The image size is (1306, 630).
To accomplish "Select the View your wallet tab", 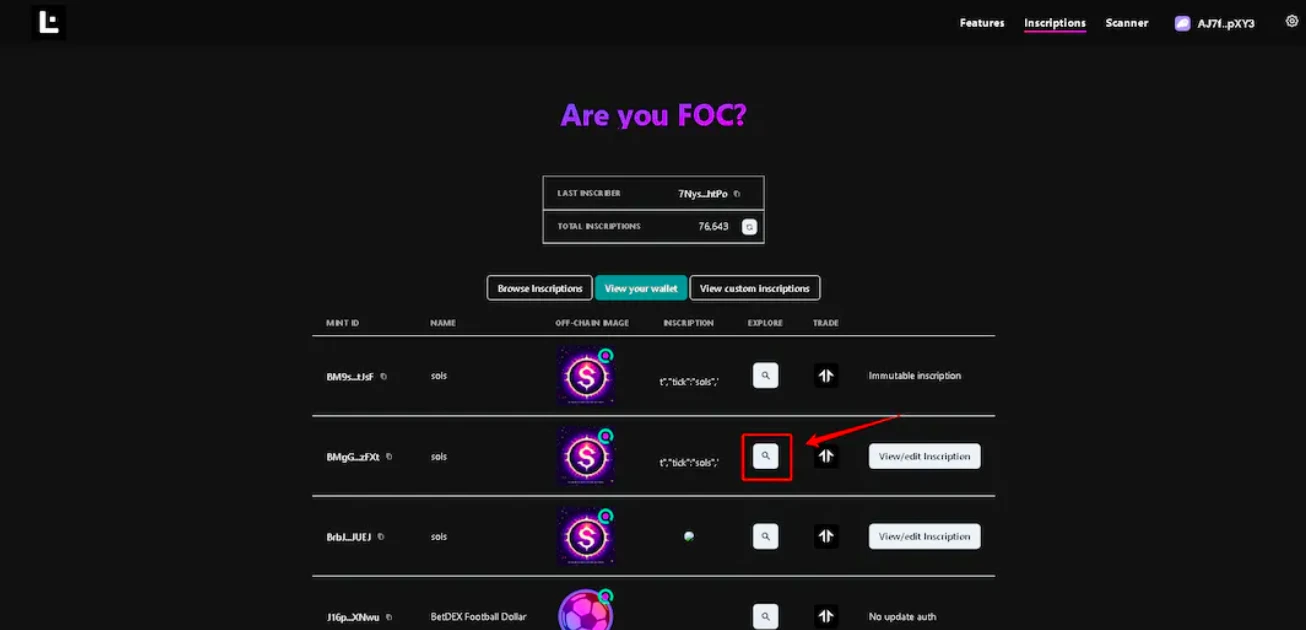I will pyautogui.click(x=641, y=288).
